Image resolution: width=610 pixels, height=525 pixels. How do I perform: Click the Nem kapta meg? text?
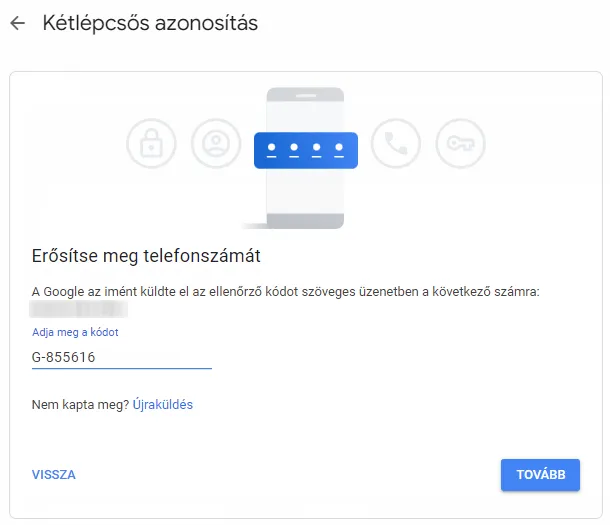[x=80, y=405]
